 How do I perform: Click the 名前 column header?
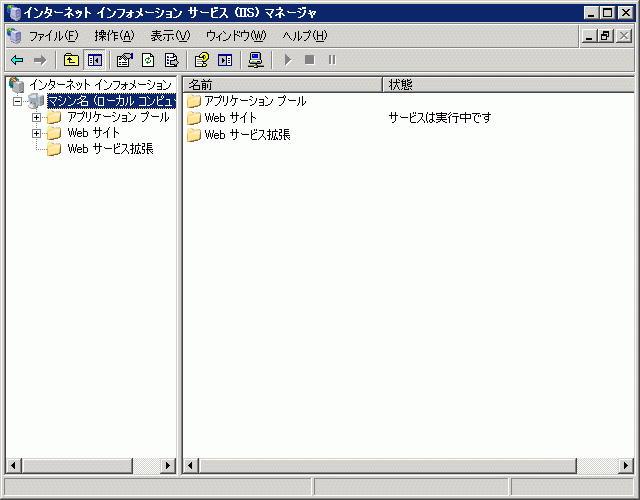click(x=282, y=84)
